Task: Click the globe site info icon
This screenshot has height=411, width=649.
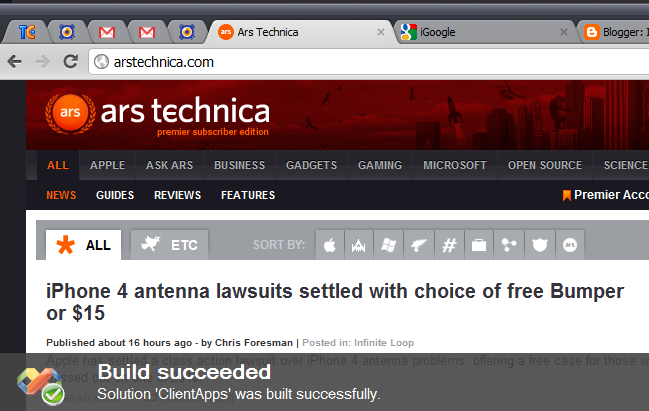Action: [101, 62]
